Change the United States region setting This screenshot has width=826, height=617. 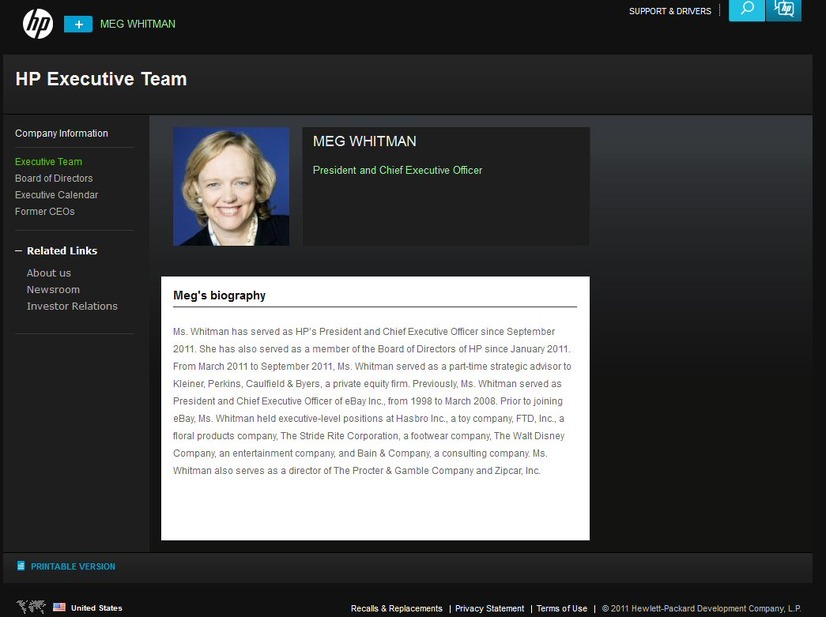pyautogui.click(x=96, y=608)
